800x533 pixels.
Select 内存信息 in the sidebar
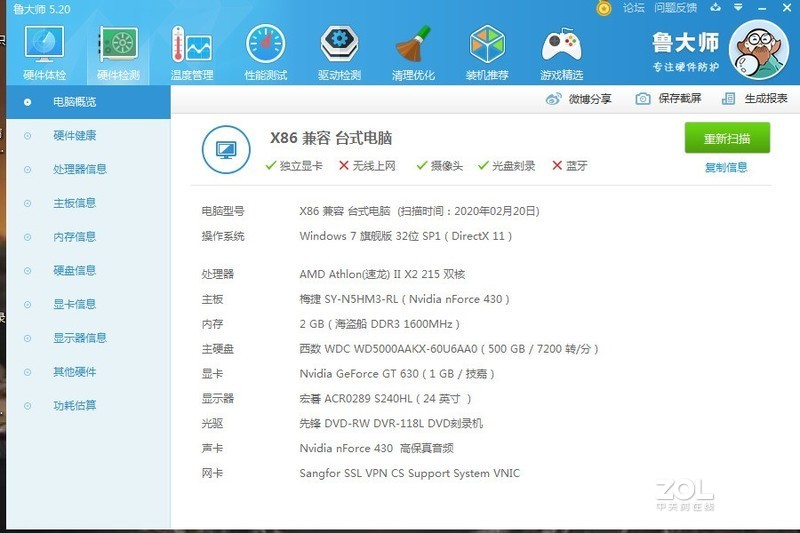(x=88, y=237)
